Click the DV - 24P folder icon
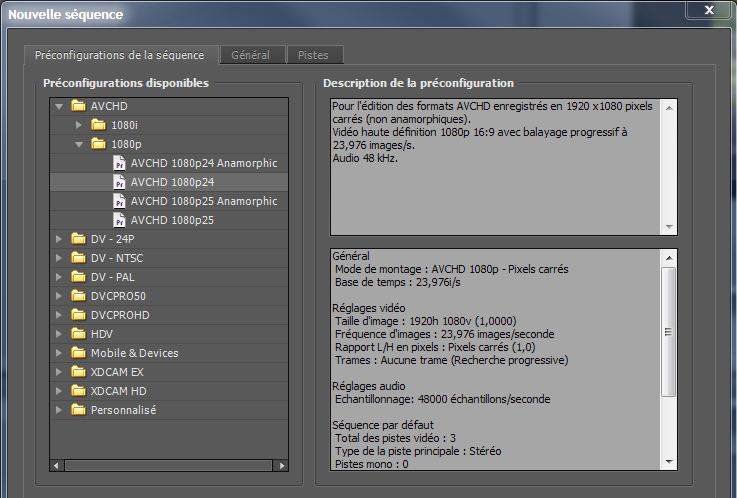 78,239
